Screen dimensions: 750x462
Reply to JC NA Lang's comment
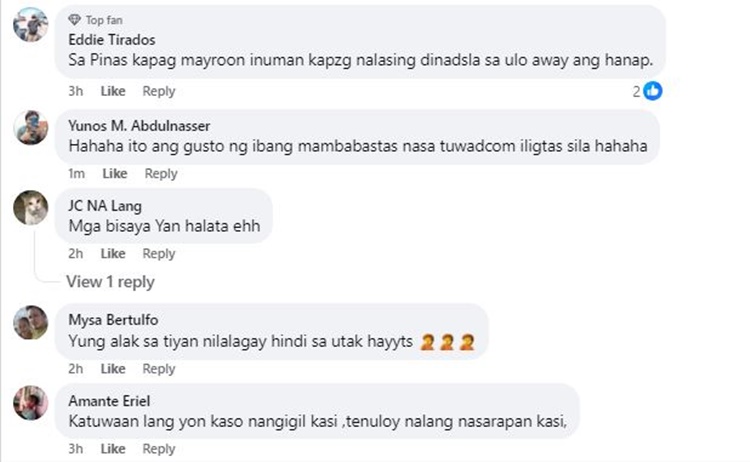[x=159, y=253]
